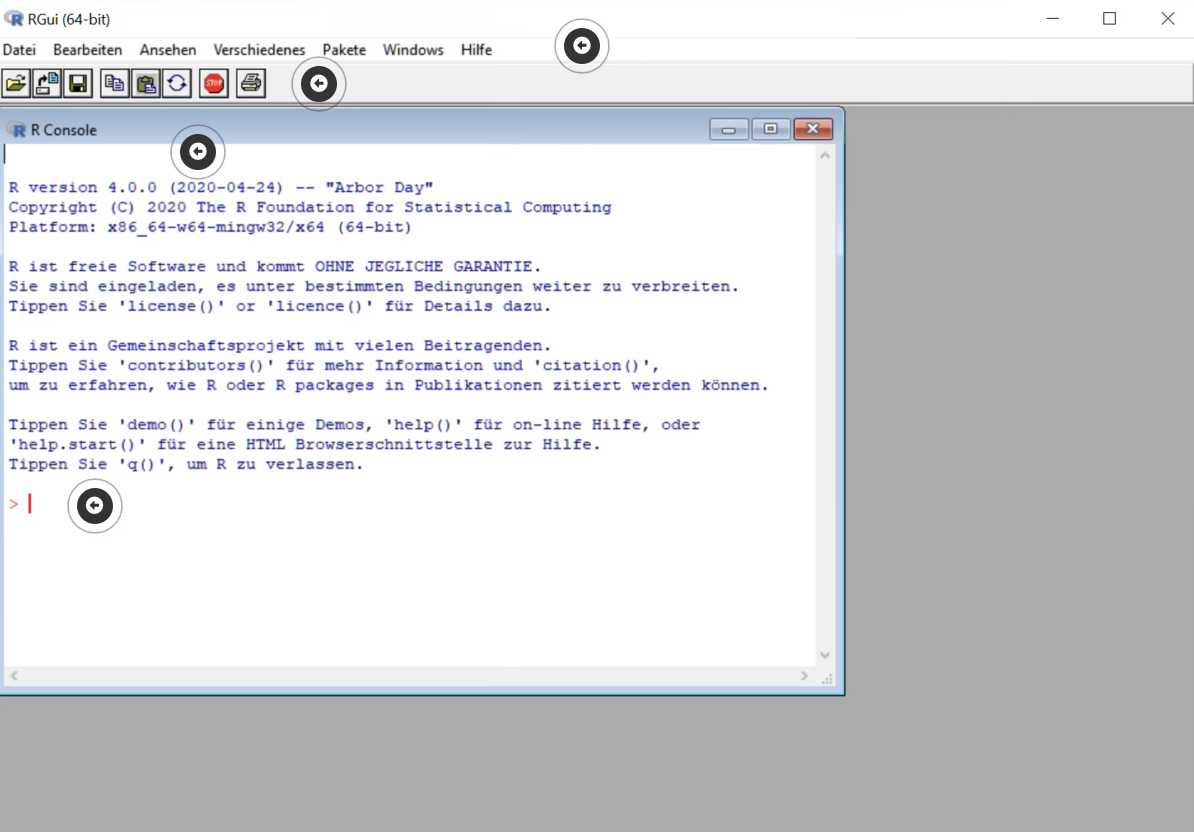Screen dimensions: 1194x832
Task: Open the Verschiedenes menu
Action: coord(259,49)
